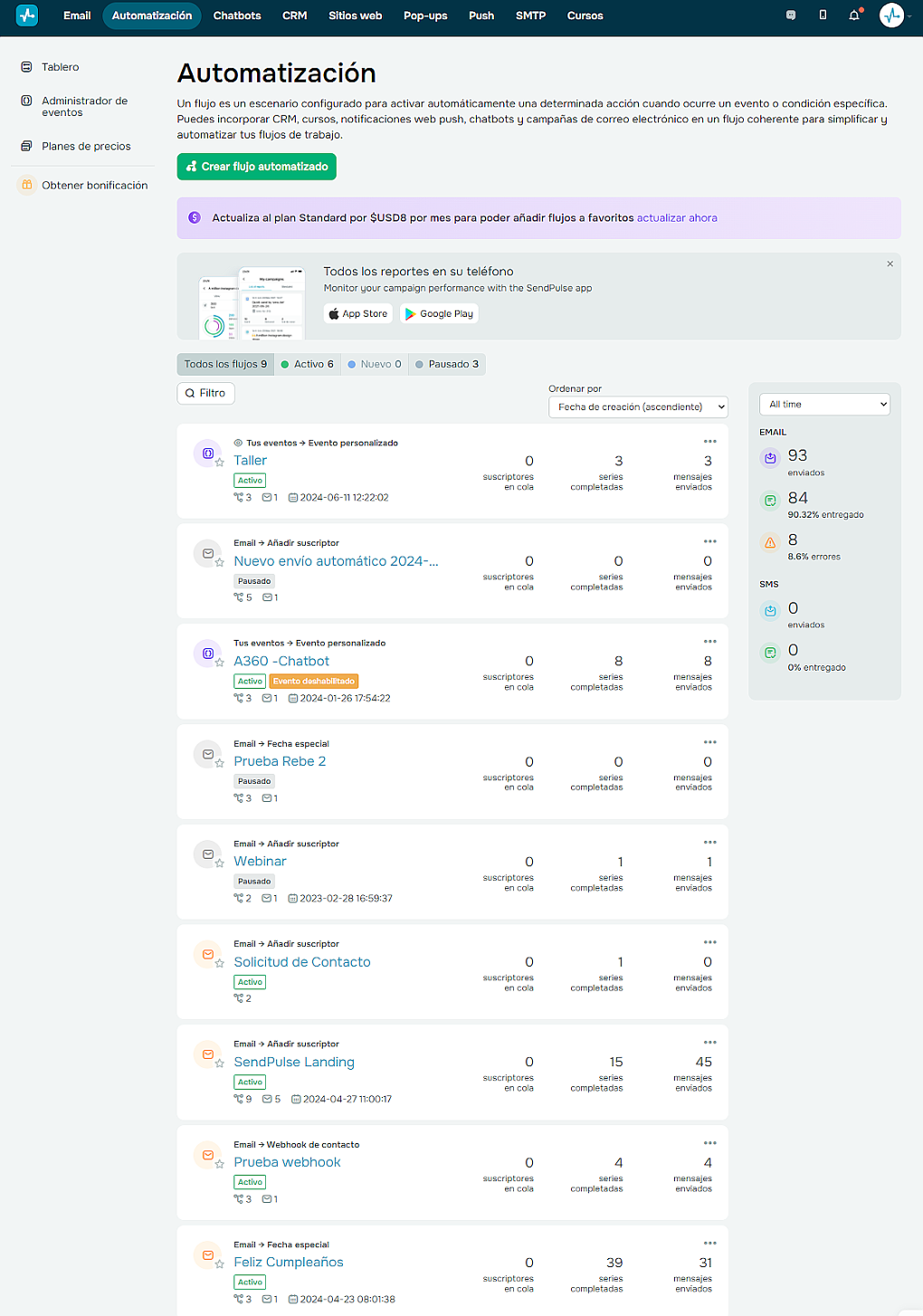Open the mobile app icon in header
This screenshot has height=1316, width=923.
[822, 14]
